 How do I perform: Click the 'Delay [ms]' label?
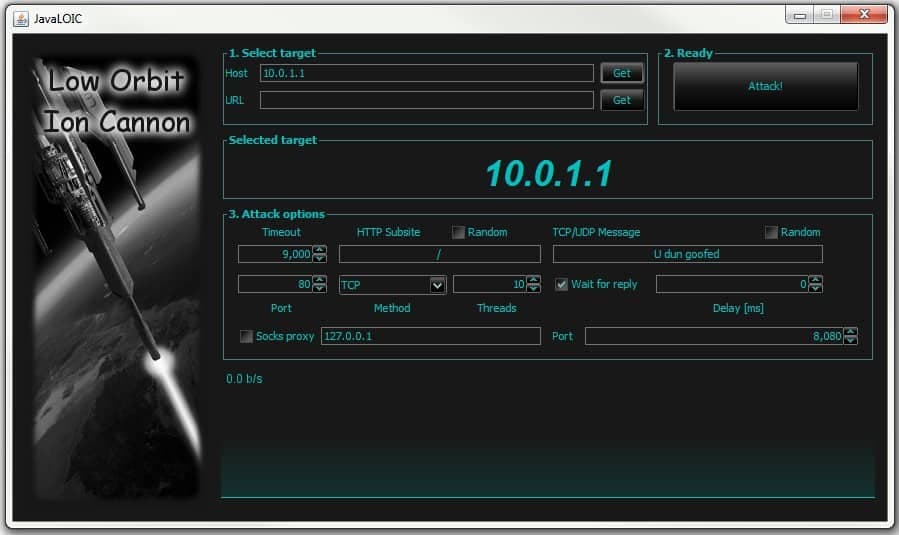(738, 308)
